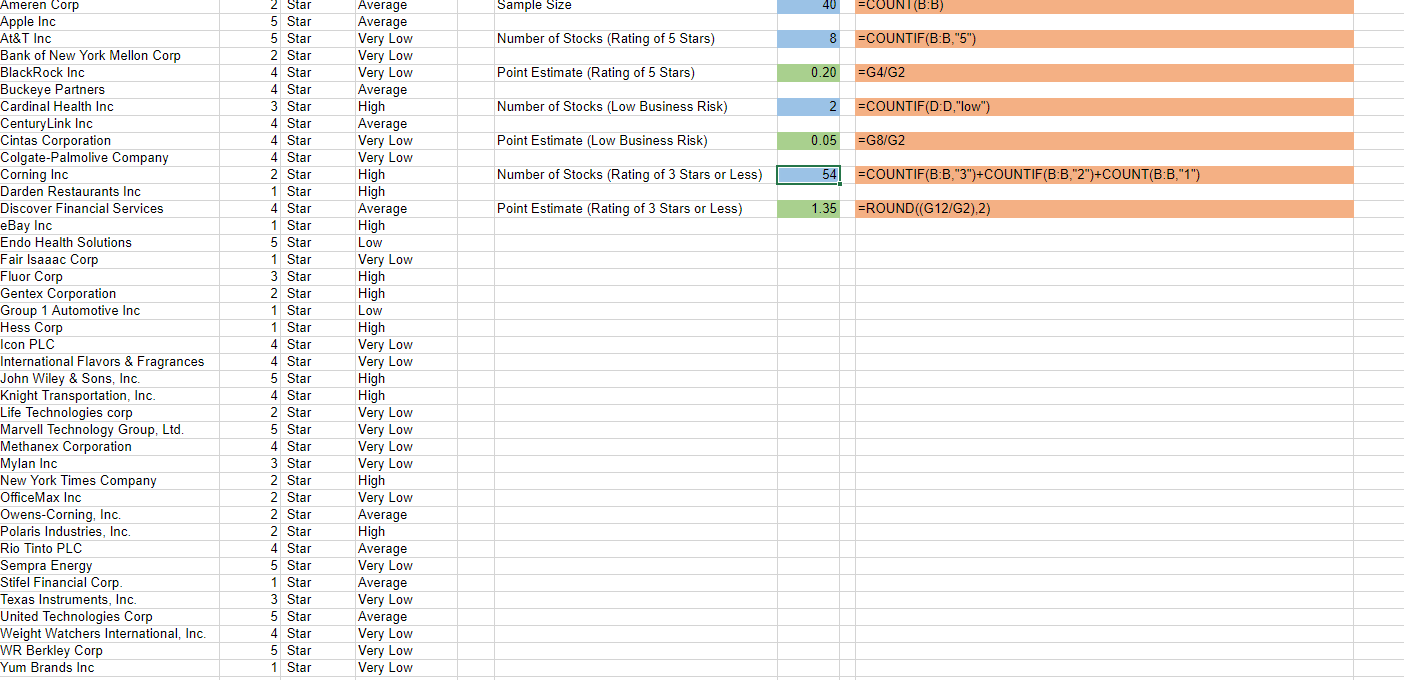The image size is (1404, 680).
Task: Click the Point Estimate value 0.20
Action: pyautogui.click(x=808, y=72)
